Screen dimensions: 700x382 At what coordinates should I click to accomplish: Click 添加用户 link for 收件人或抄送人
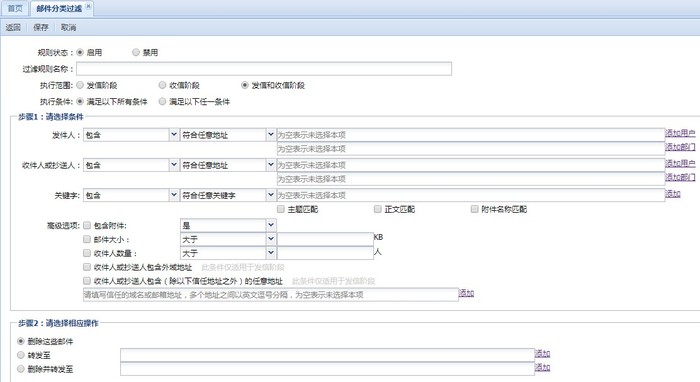coord(680,163)
